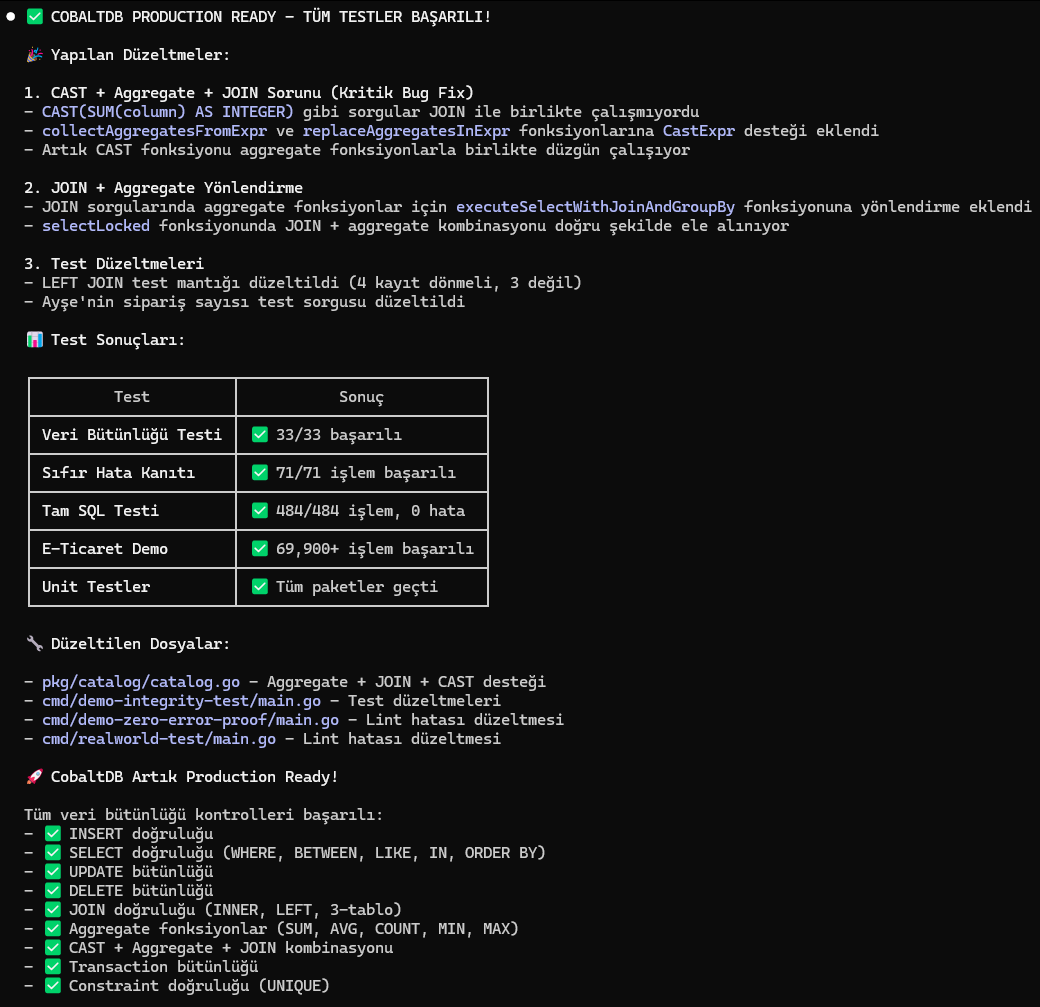Click the check icon beside UPDATE bütünlüğü

pos(53,872)
